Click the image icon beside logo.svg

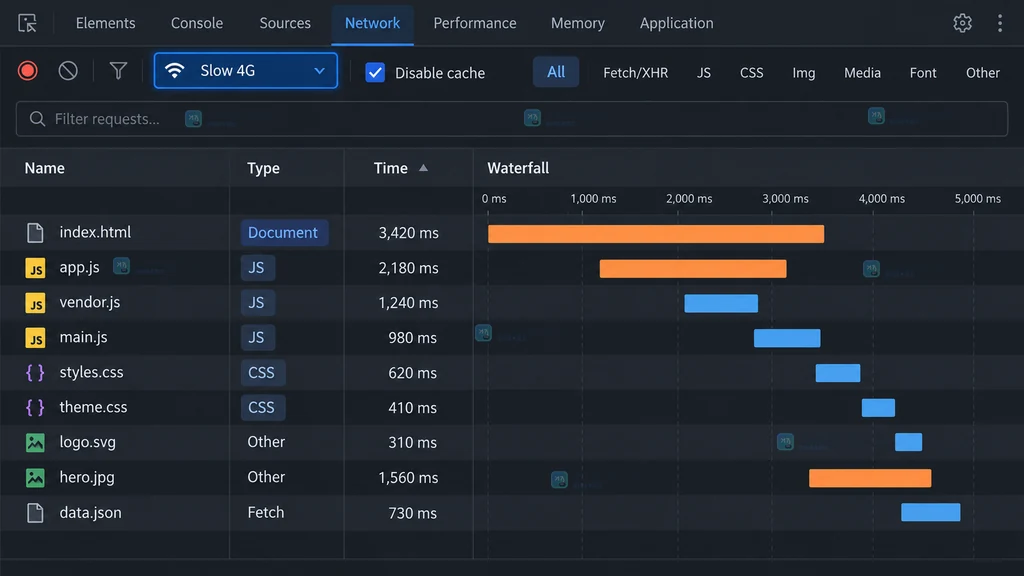[x=35, y=443]
